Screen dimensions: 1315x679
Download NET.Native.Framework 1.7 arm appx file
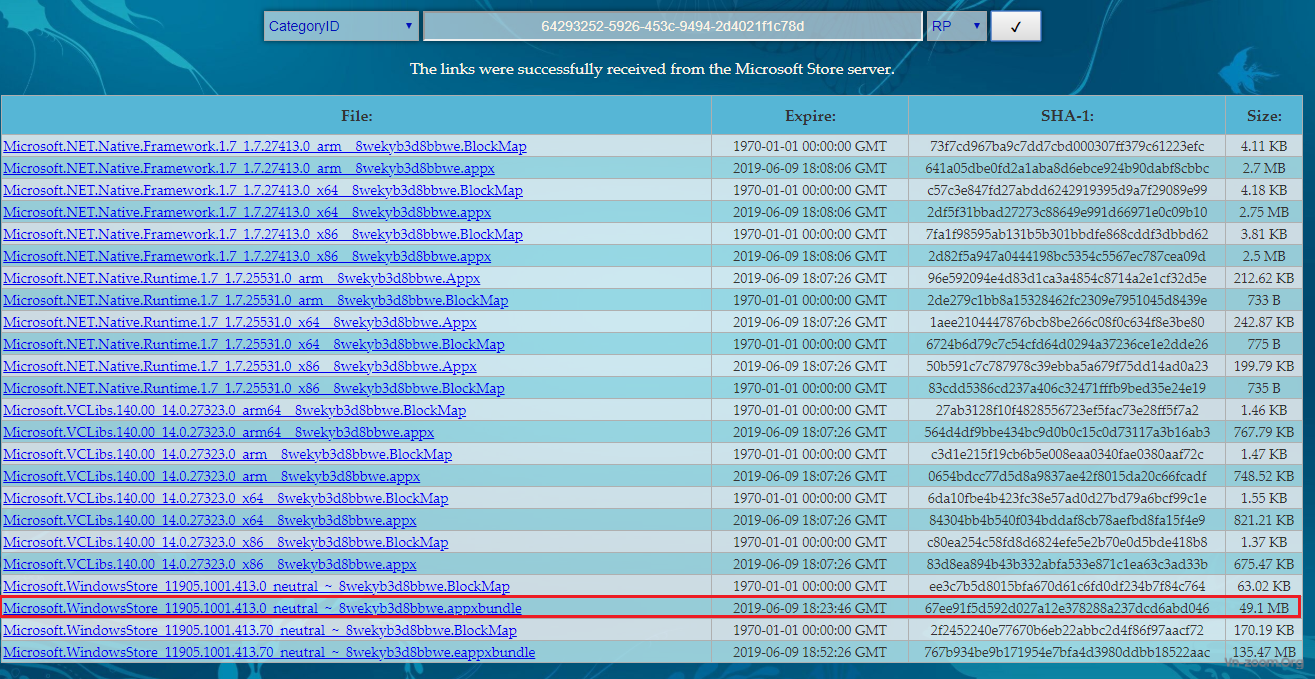[x=249, y=168]
